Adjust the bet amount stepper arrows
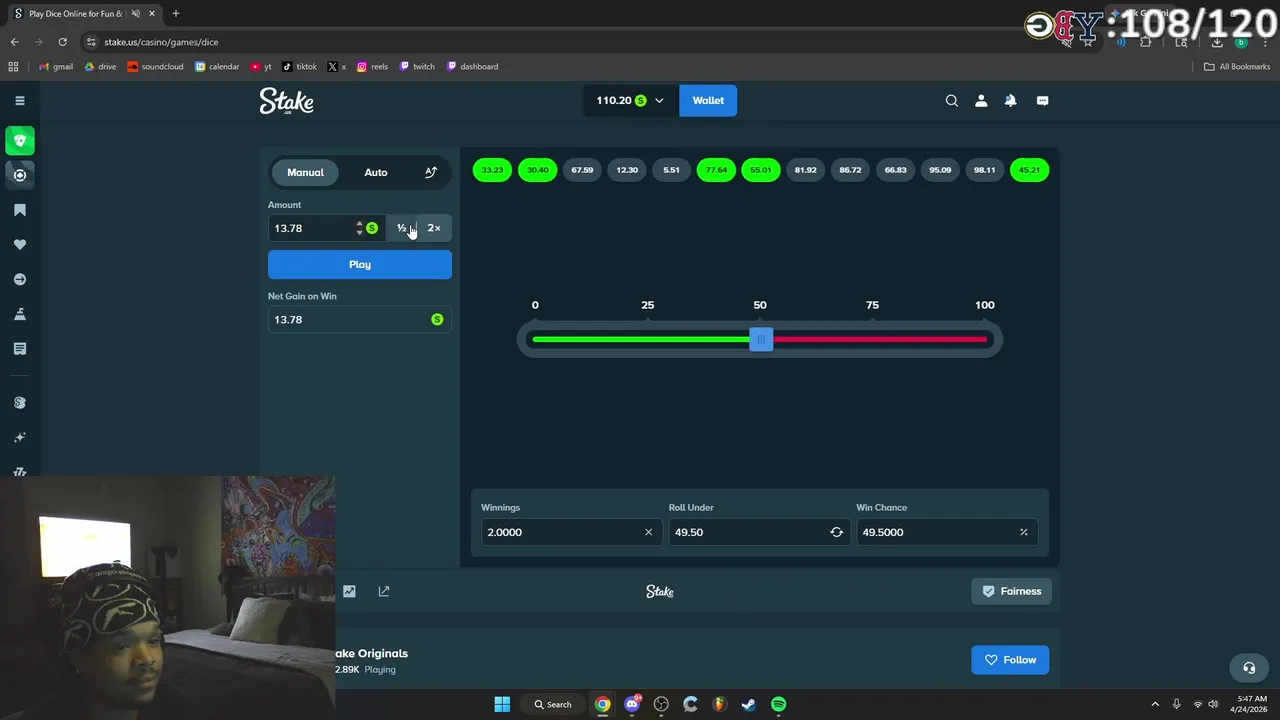 click(359, 228)
